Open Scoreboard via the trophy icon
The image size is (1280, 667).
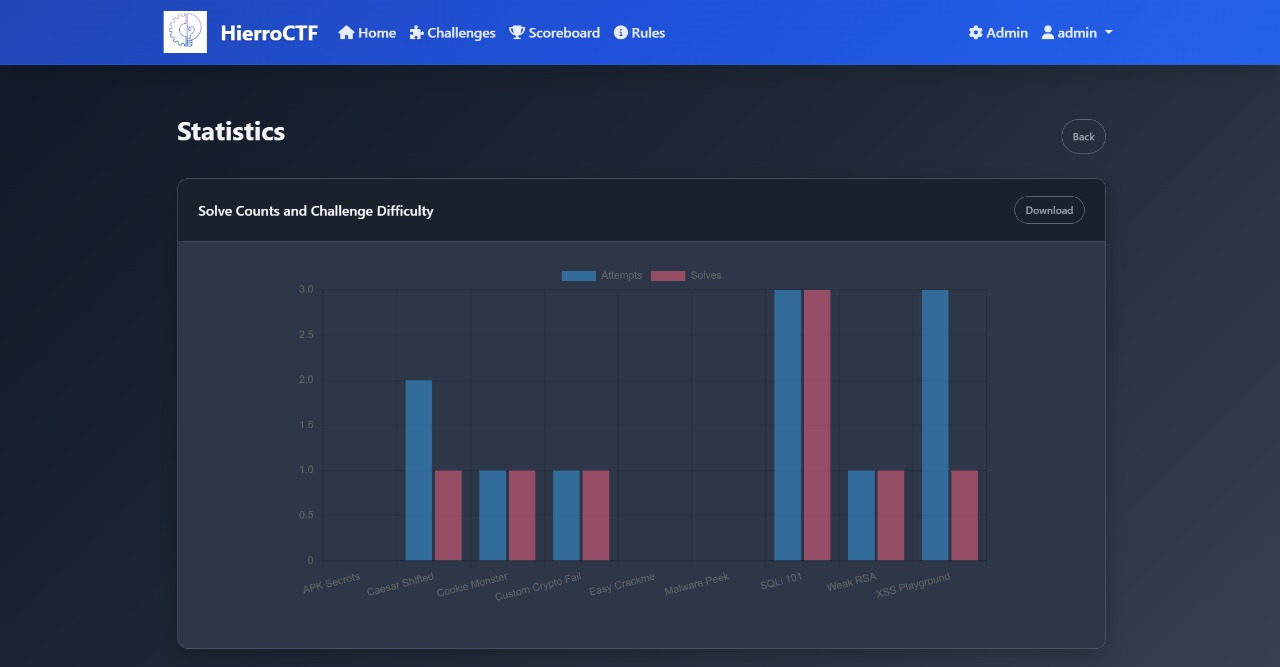pos(516,32)
